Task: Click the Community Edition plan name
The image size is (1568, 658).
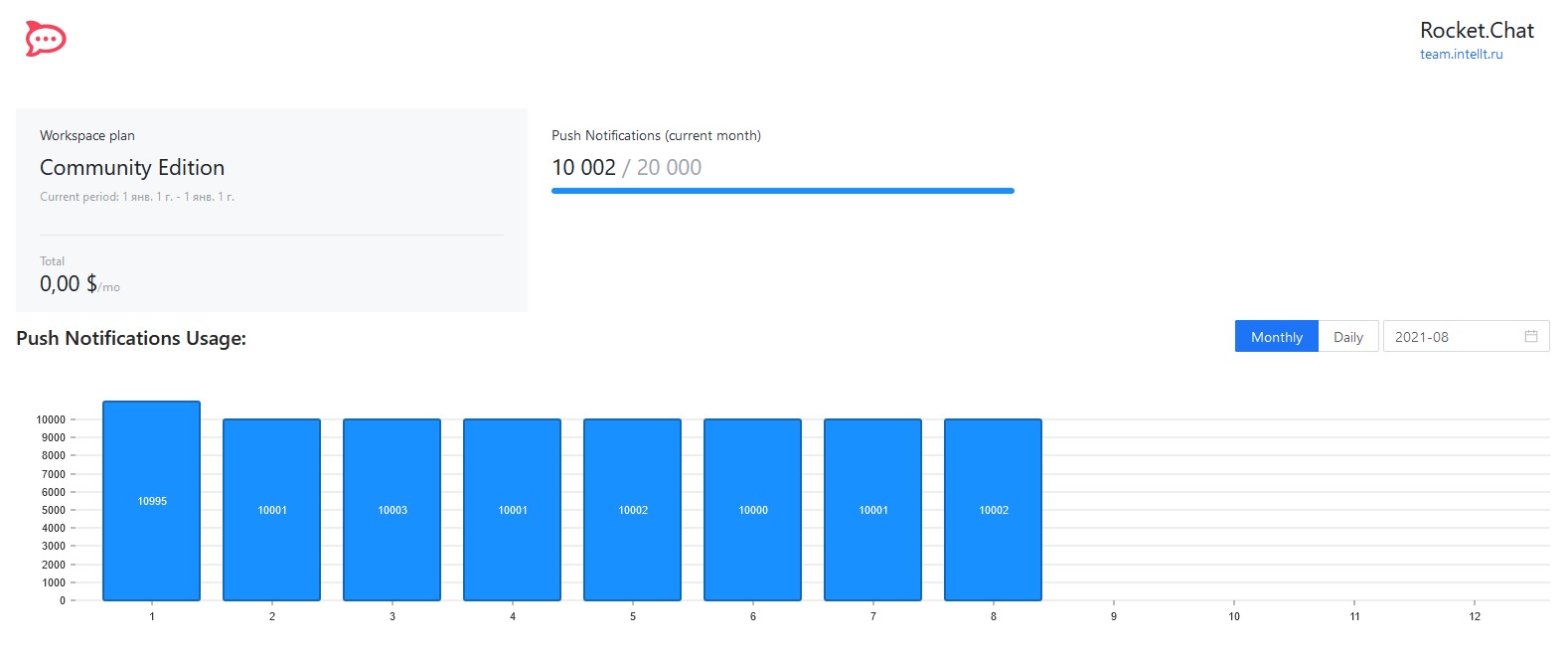Action: point(132,167)
